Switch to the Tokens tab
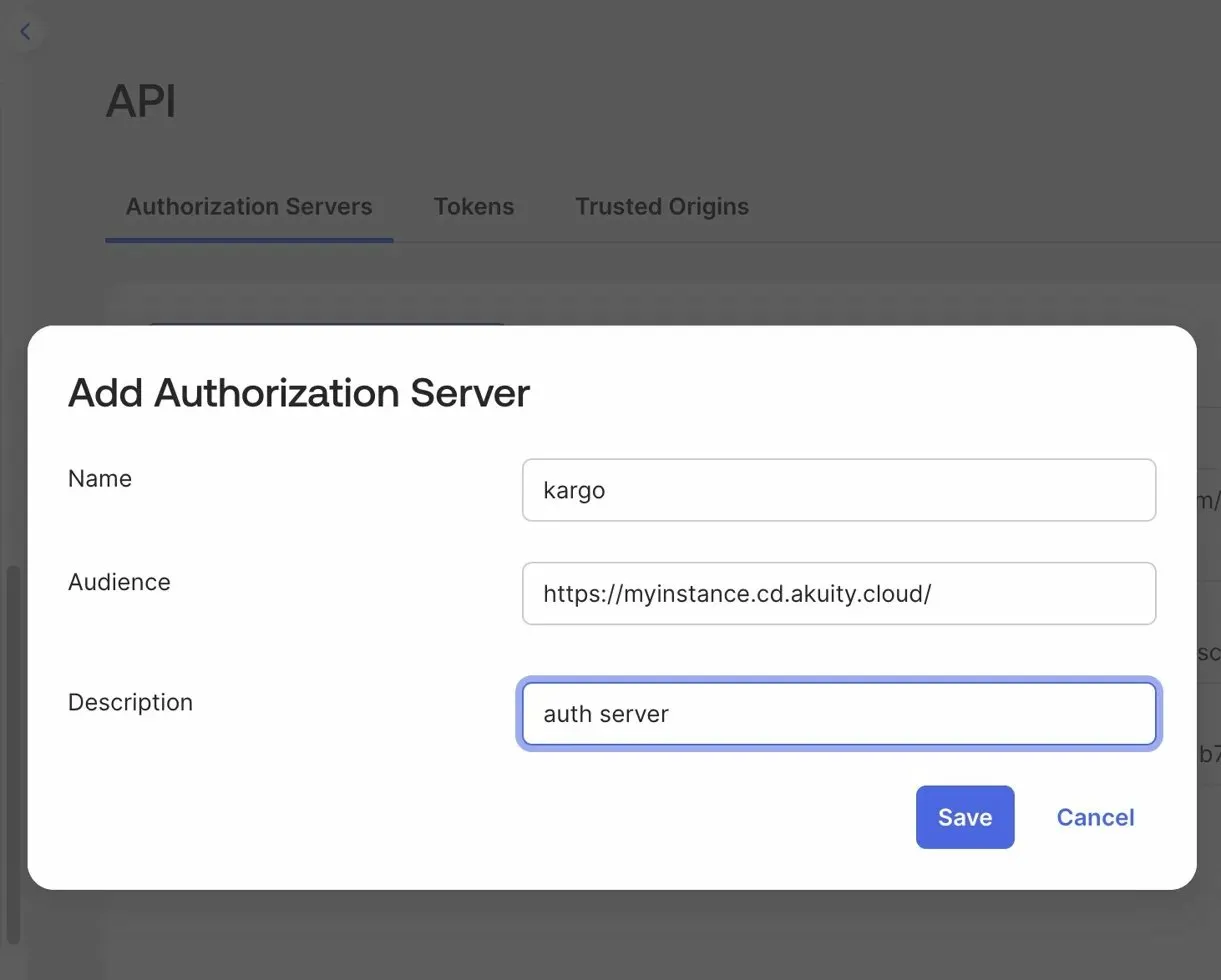Screen dimensions: 1221x980 pos(474,207)
